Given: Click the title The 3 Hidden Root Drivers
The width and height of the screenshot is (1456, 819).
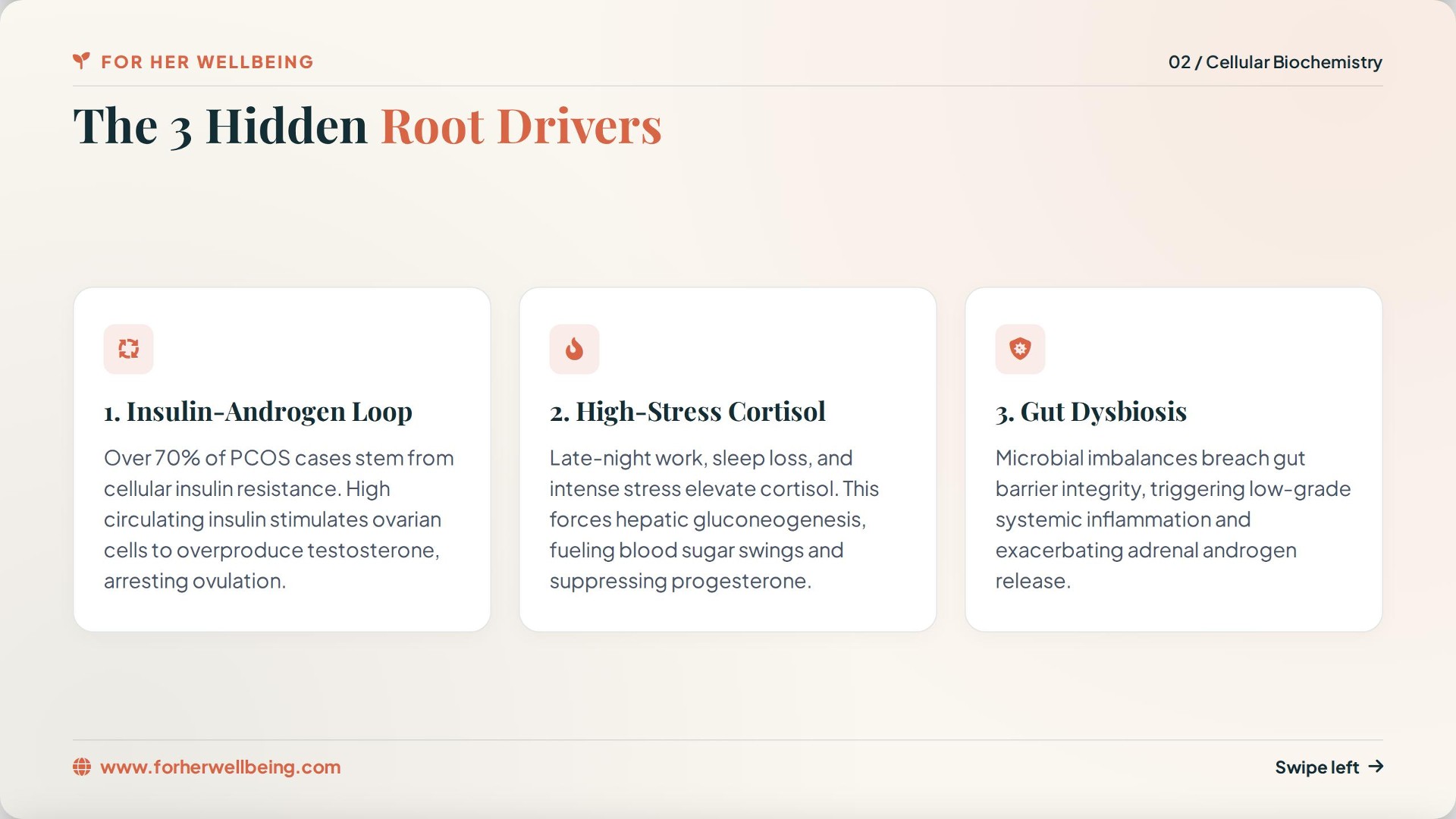Looking at the screenshot, I should click(x=368, y=126).
